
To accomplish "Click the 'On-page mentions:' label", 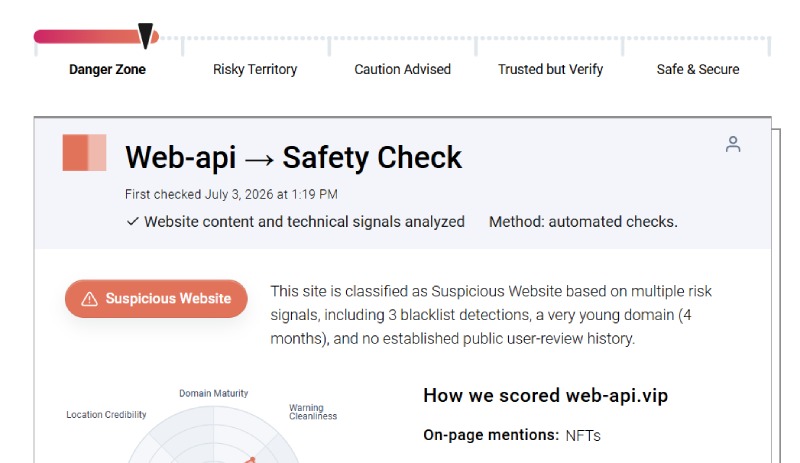I will pyautogui.click(x=491, y=435).
